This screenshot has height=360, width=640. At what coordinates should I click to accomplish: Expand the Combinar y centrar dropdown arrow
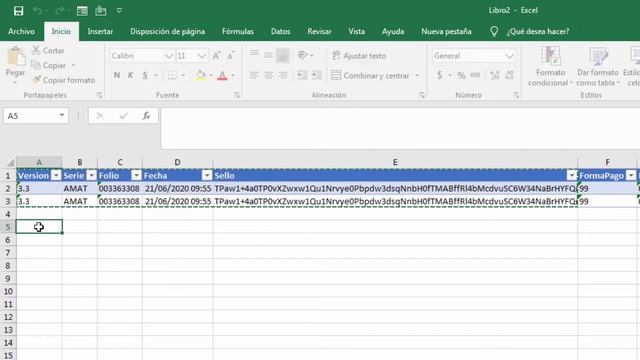[x=417, y=76]
